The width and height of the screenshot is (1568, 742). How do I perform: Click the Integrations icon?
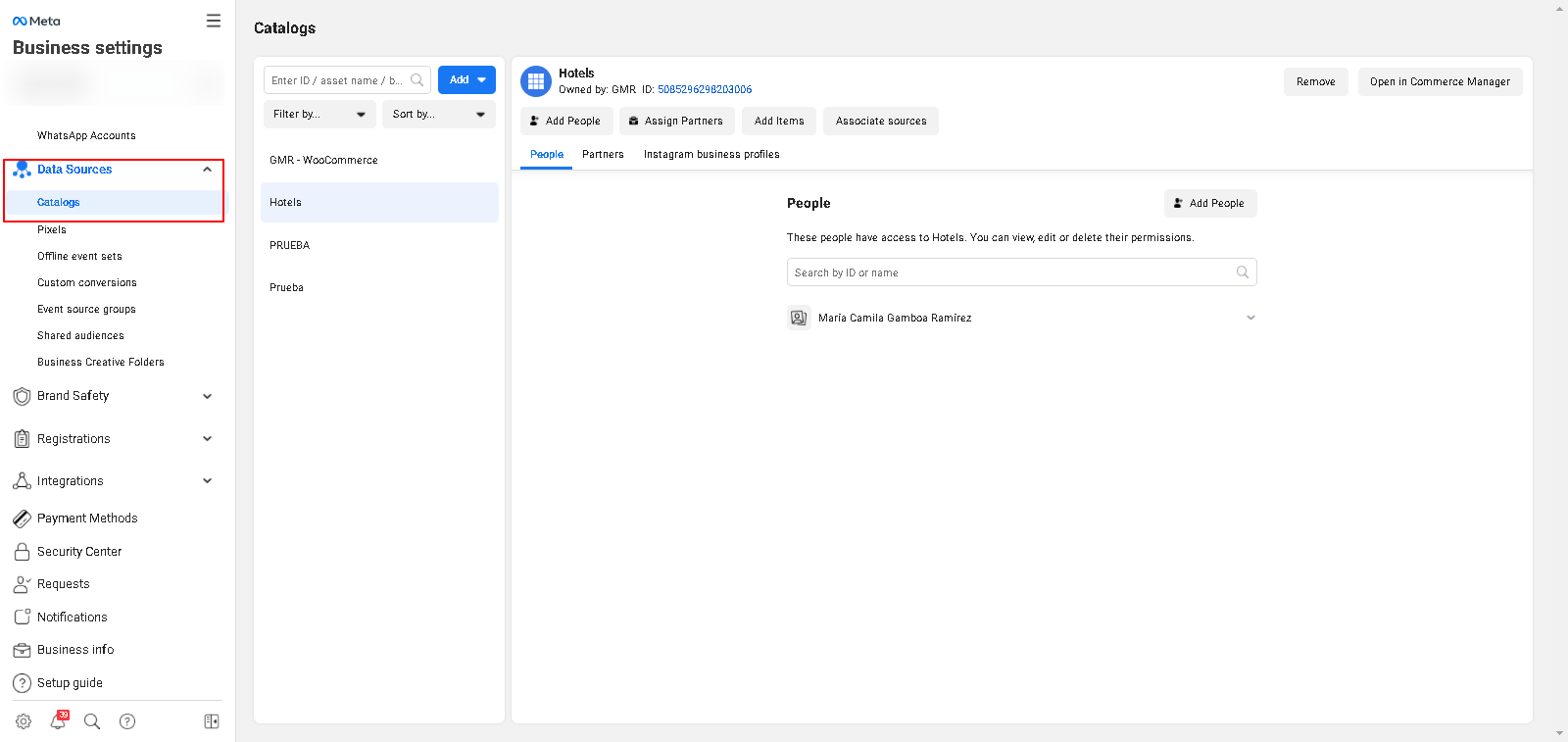point(22,481)
